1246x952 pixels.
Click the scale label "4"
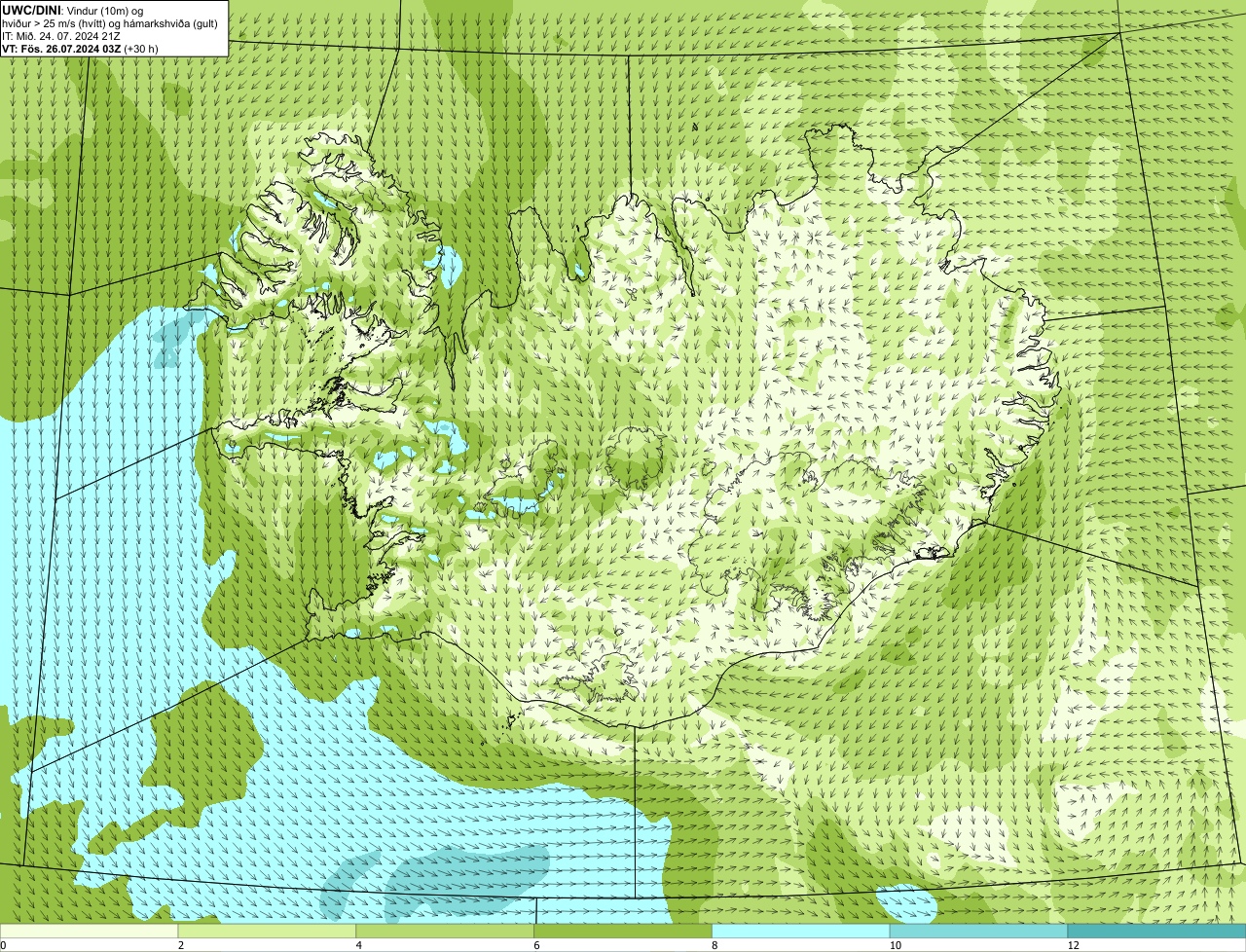(x=358, y=945)
